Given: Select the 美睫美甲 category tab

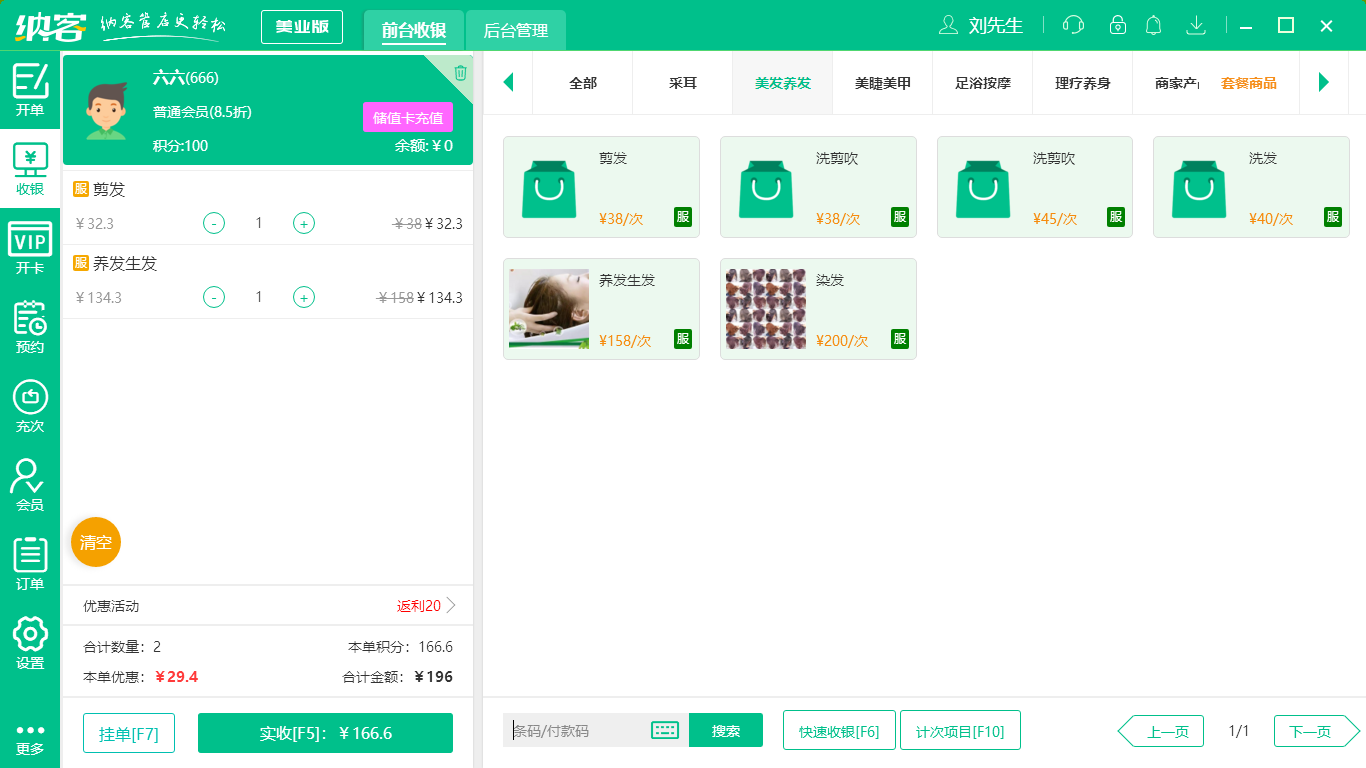Looking at the screenshot, I should click(882, 83).
